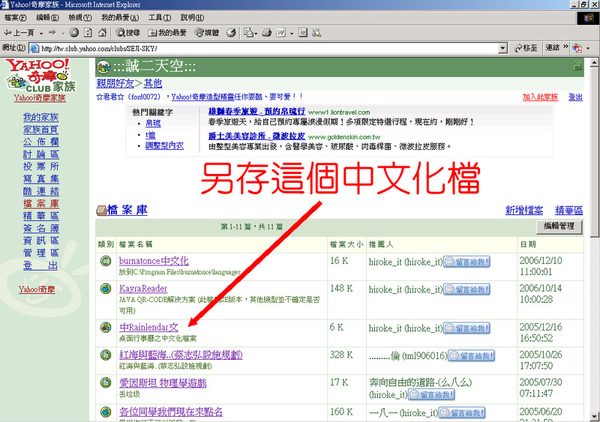Click the 編輯管理 button
The width and height of the screenshot is (600, 422).
tap(559, 226)
